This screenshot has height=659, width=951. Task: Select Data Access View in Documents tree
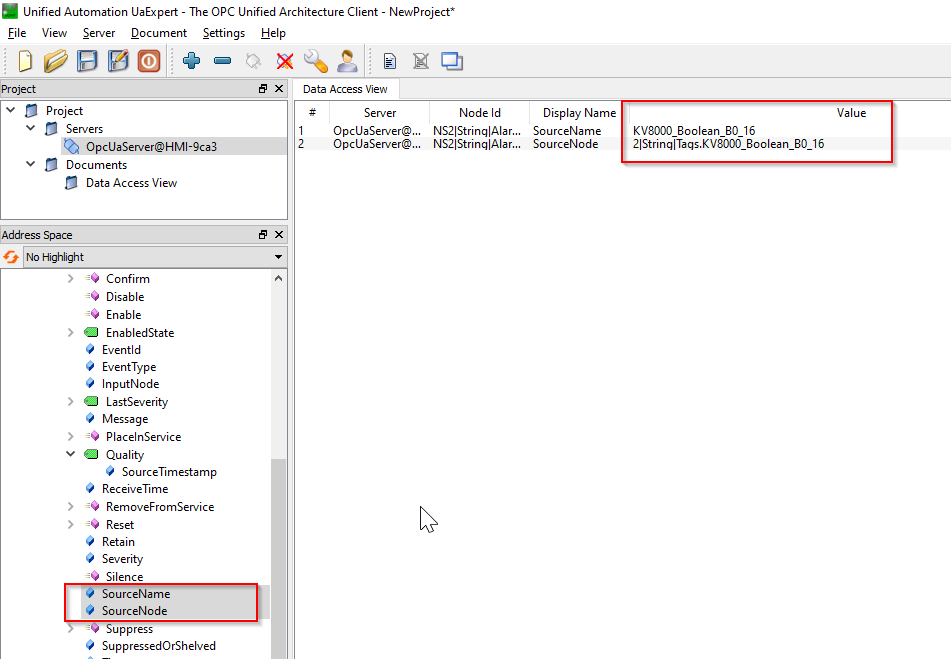(131, 182)
